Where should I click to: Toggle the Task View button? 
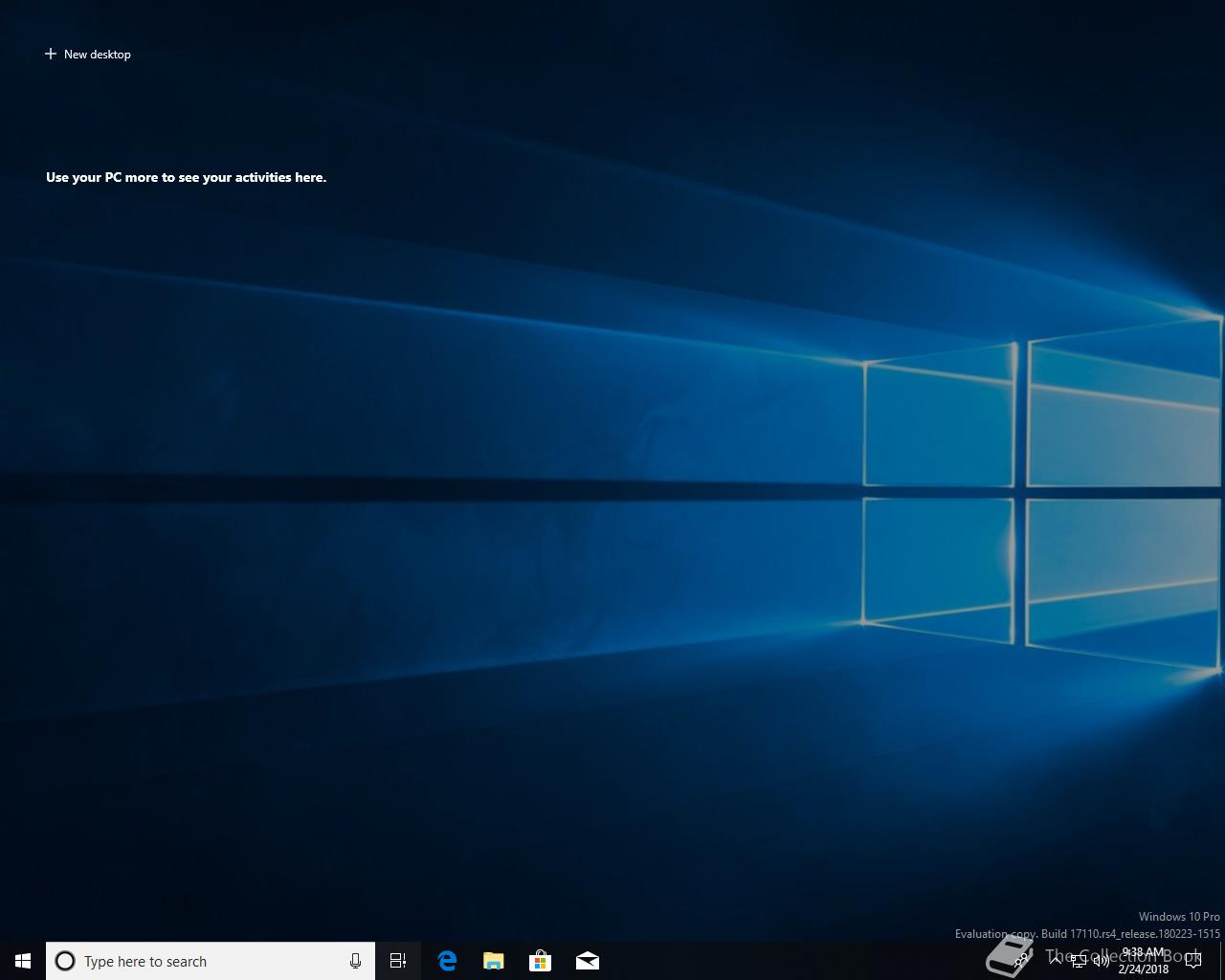(x=398, y=961)
